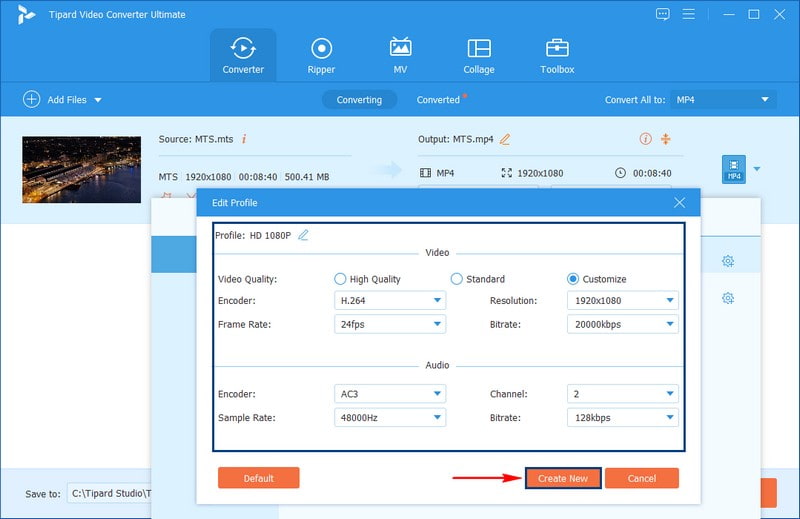Click the Save to path field

(110, 493)
